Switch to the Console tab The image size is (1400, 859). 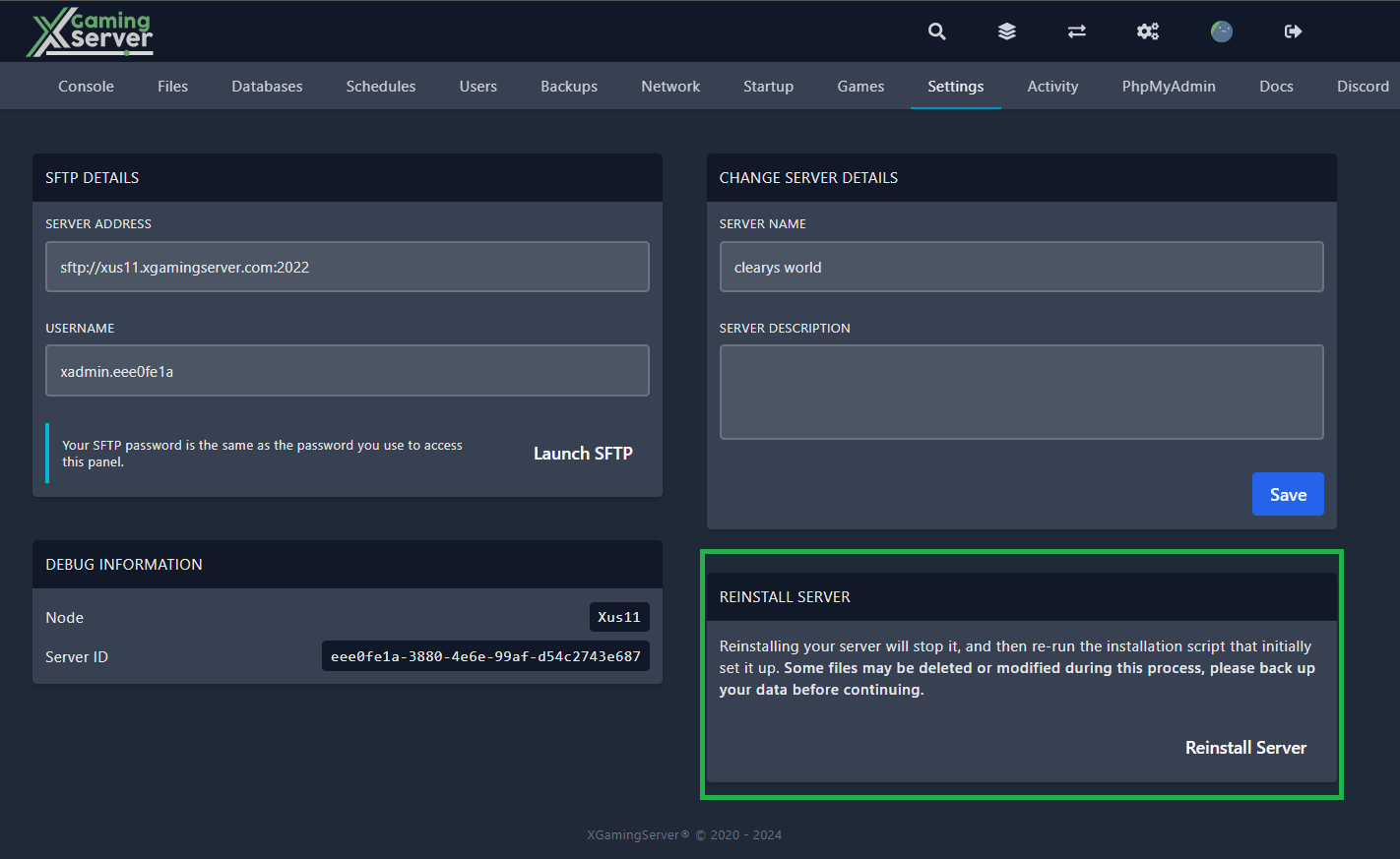tap(86, 86)
